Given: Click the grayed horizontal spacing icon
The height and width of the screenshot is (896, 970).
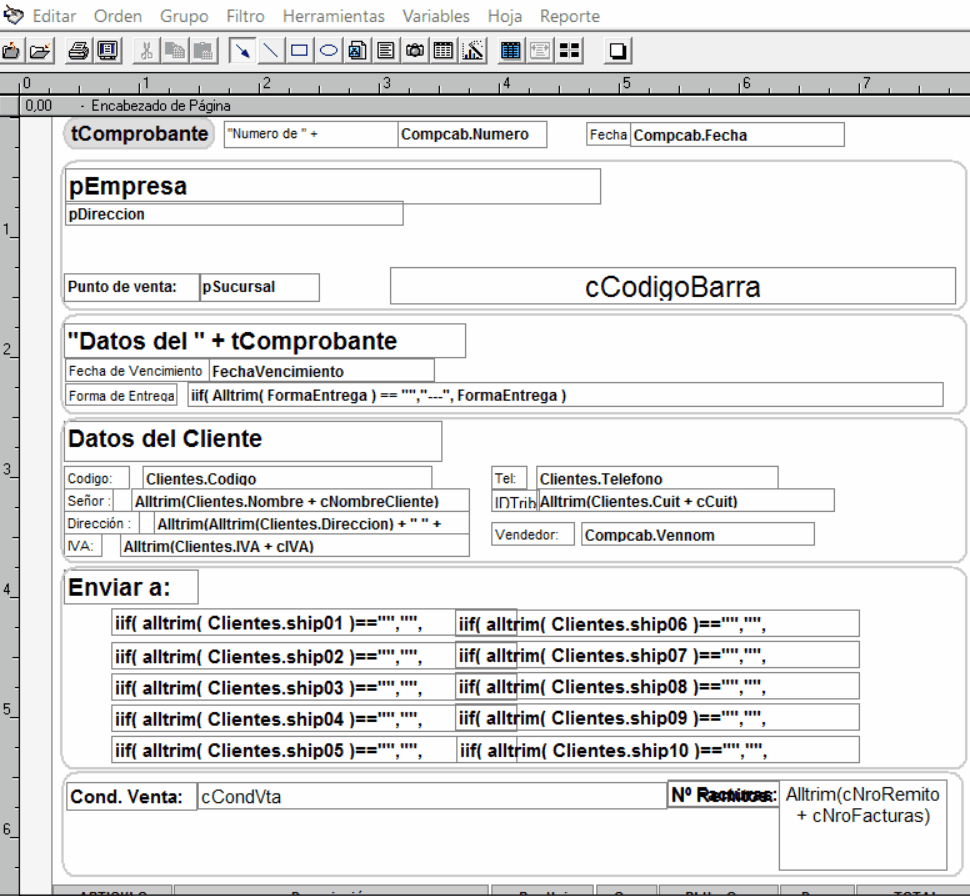Looking at the screenshot, I should [x=540, y=51].
